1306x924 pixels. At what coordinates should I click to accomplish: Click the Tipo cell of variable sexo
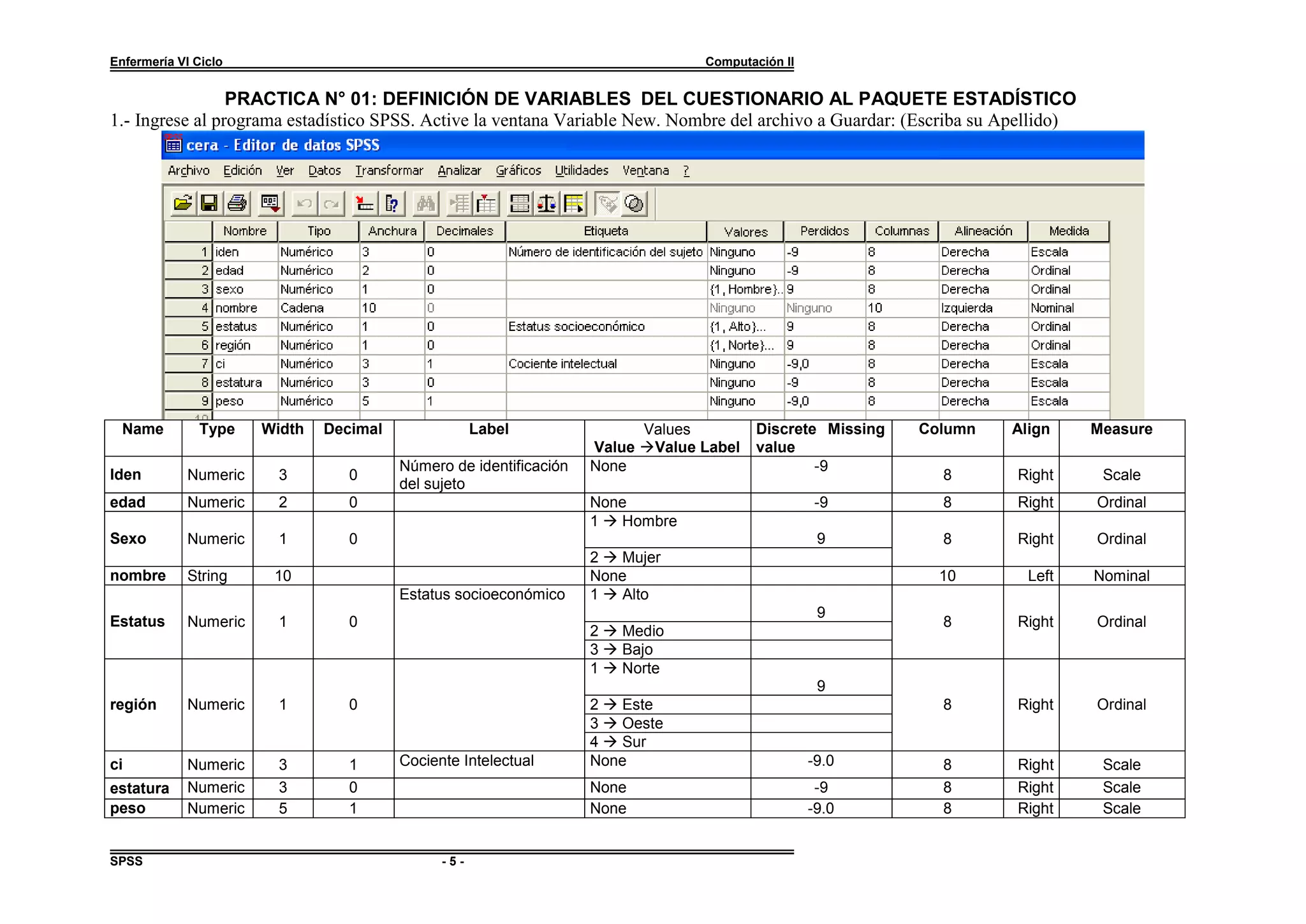[318, 290]
